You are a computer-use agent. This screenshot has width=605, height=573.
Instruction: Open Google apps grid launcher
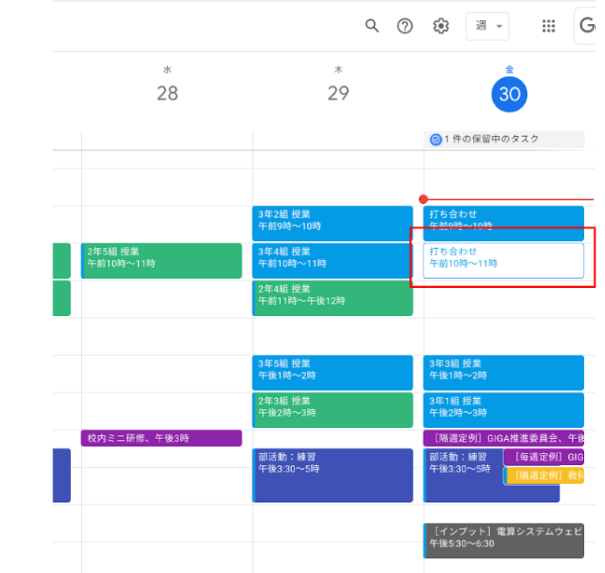point(548,26)
